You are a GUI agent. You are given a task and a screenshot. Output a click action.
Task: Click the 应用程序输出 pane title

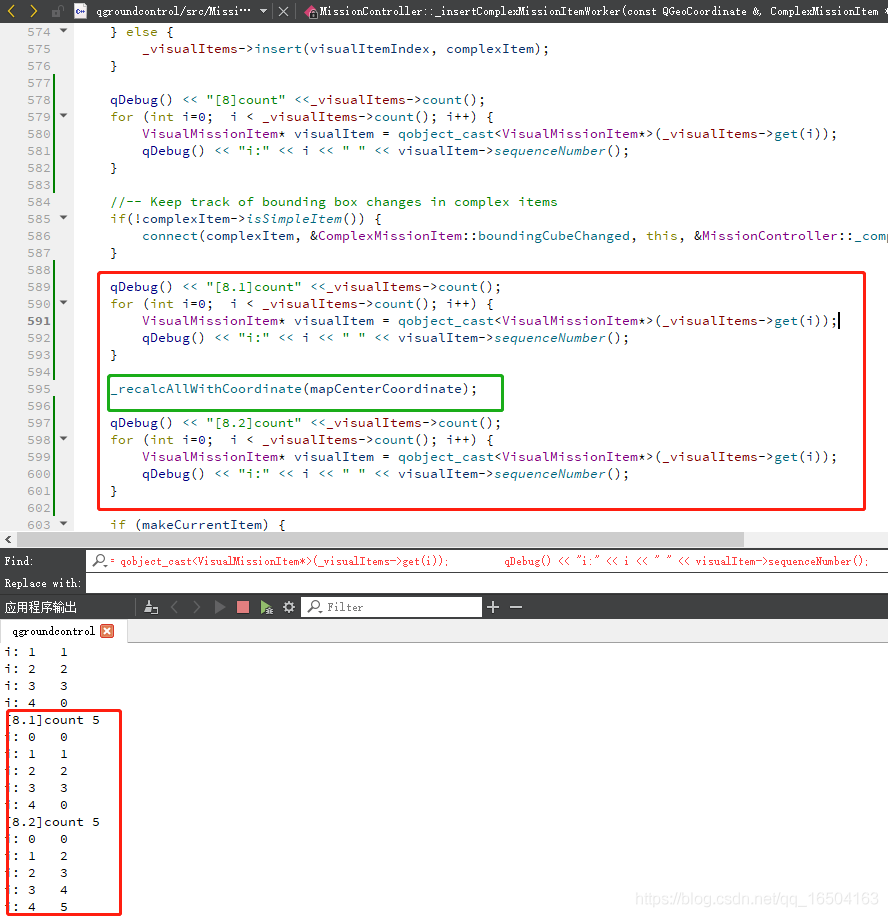click(40, 607)
